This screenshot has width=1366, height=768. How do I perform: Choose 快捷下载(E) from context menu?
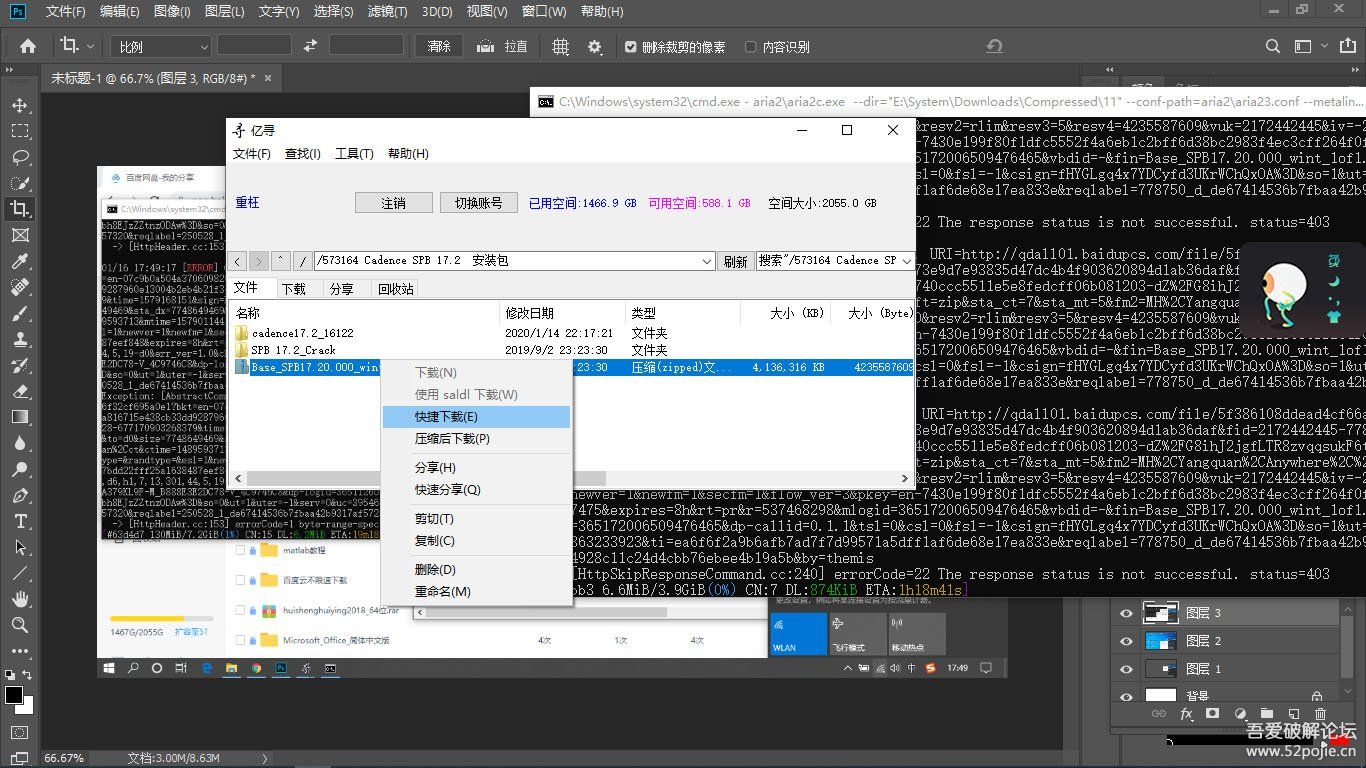point(476,417)
